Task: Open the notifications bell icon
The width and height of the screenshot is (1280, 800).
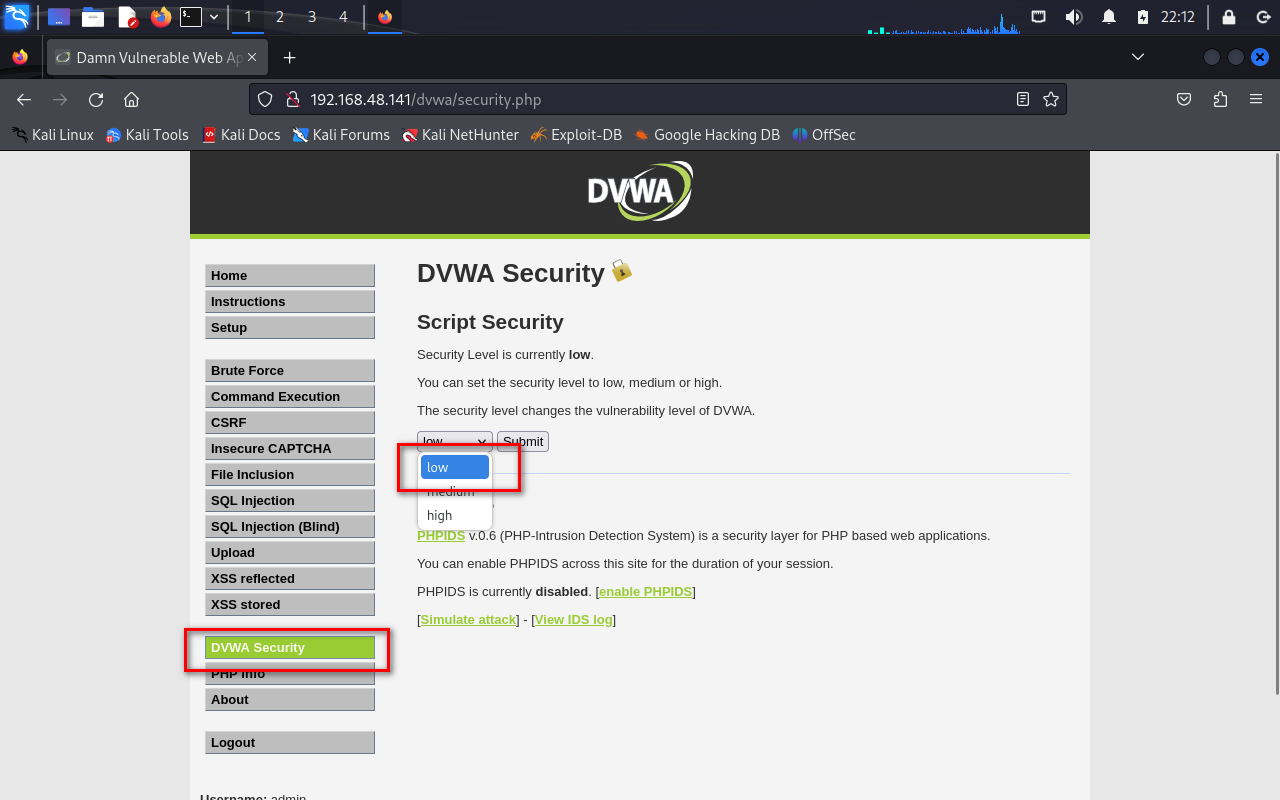Action: coord(1109,17)
